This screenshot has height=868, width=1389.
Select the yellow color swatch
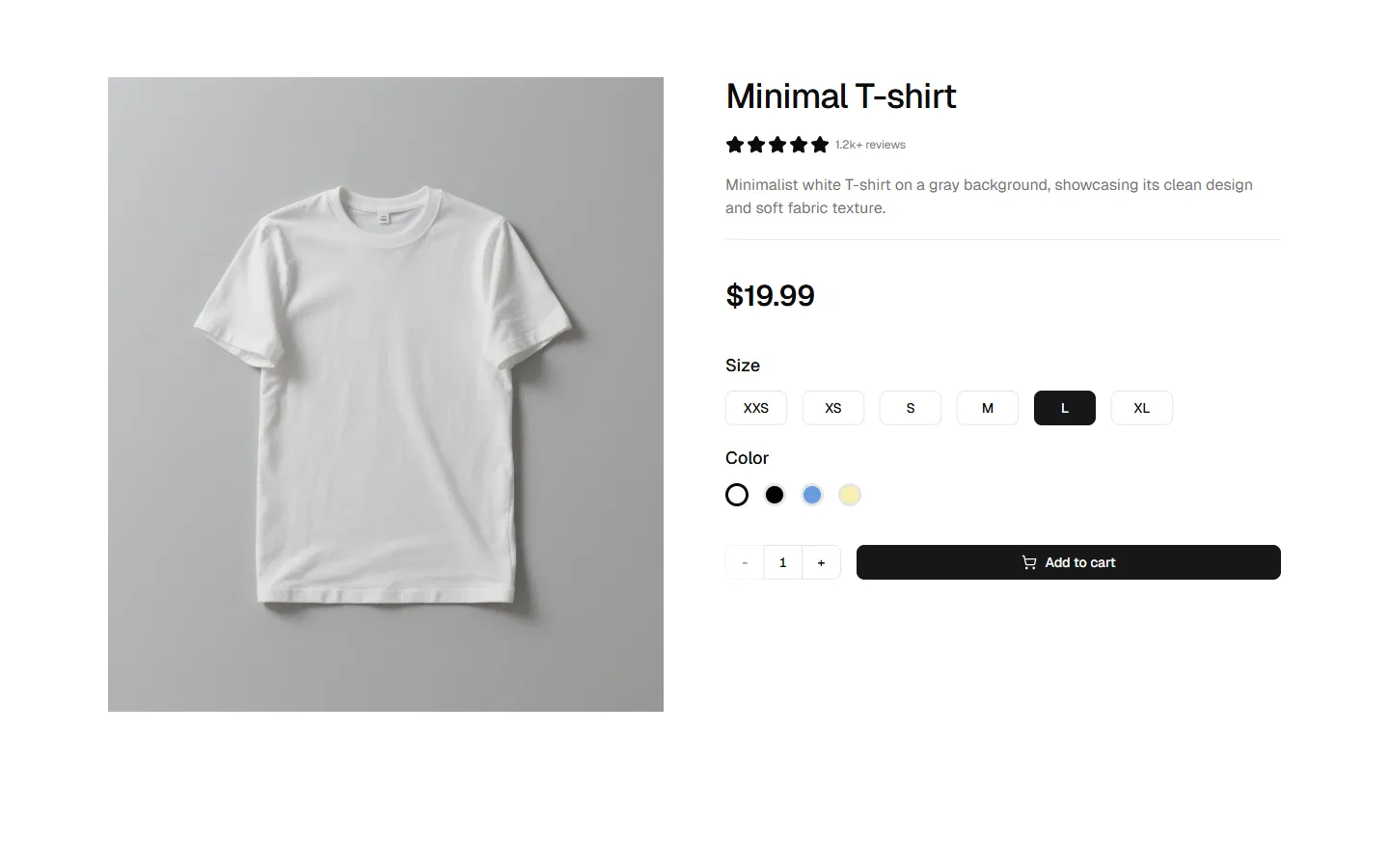[849, 494]
